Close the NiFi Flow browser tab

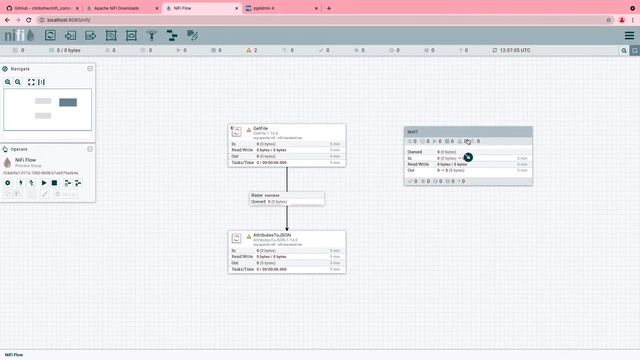tap(236, 8)
